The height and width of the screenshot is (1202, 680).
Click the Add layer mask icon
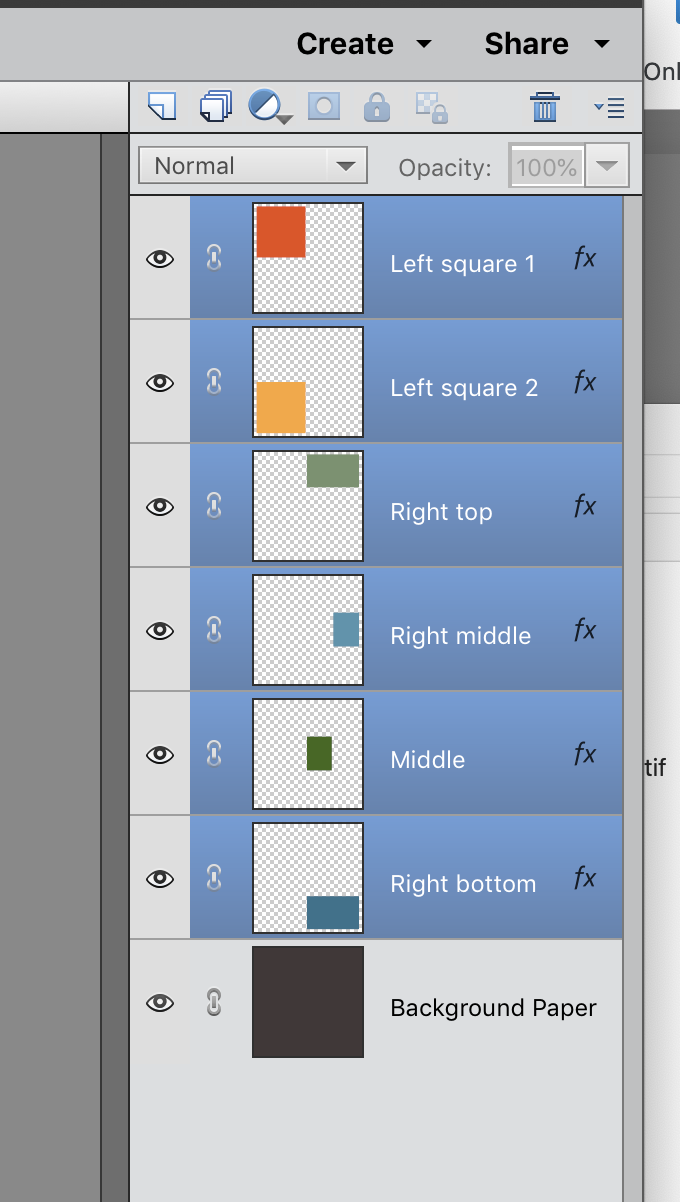pos(324,106)
